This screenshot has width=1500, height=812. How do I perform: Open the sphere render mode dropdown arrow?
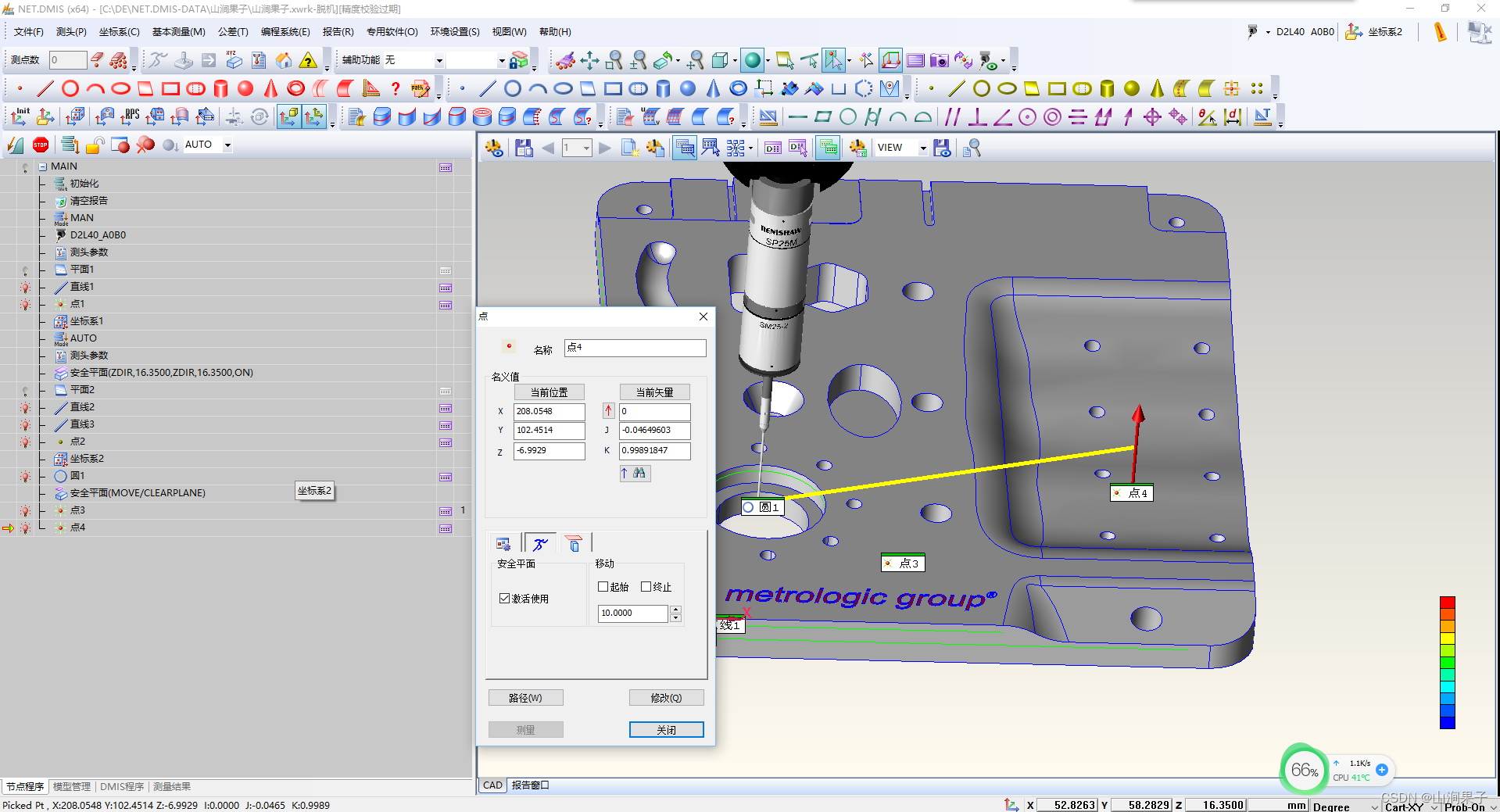pyautogui.click(x=768, y=60)
